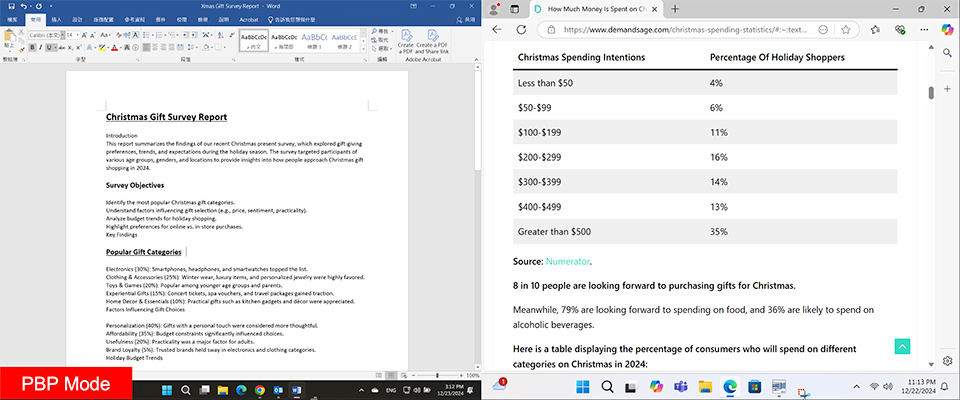Open File Explorer from right taskbar
This screenshot has height=400, width=960.
pos(704,385)
